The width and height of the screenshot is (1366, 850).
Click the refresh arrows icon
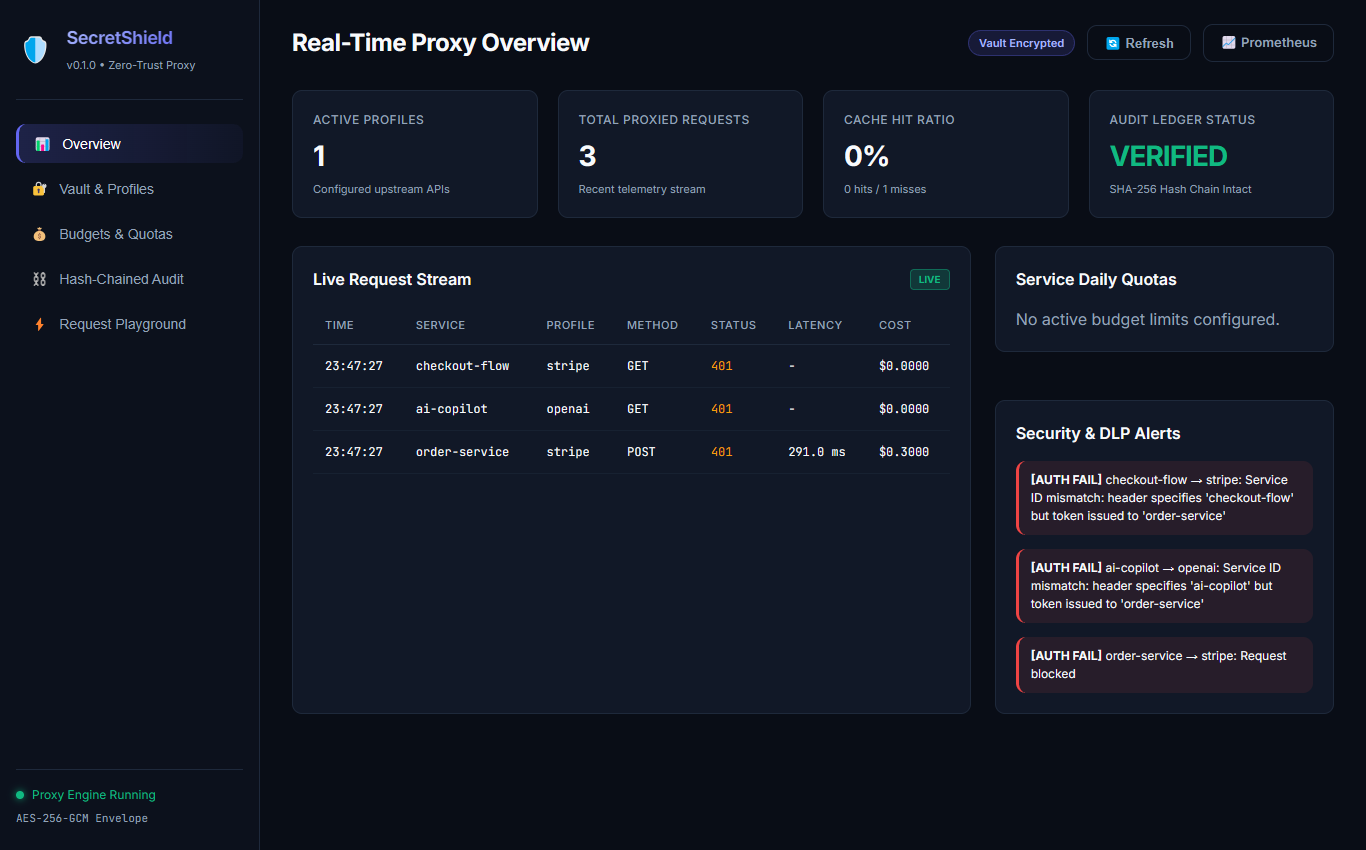tap(1112, 43)
